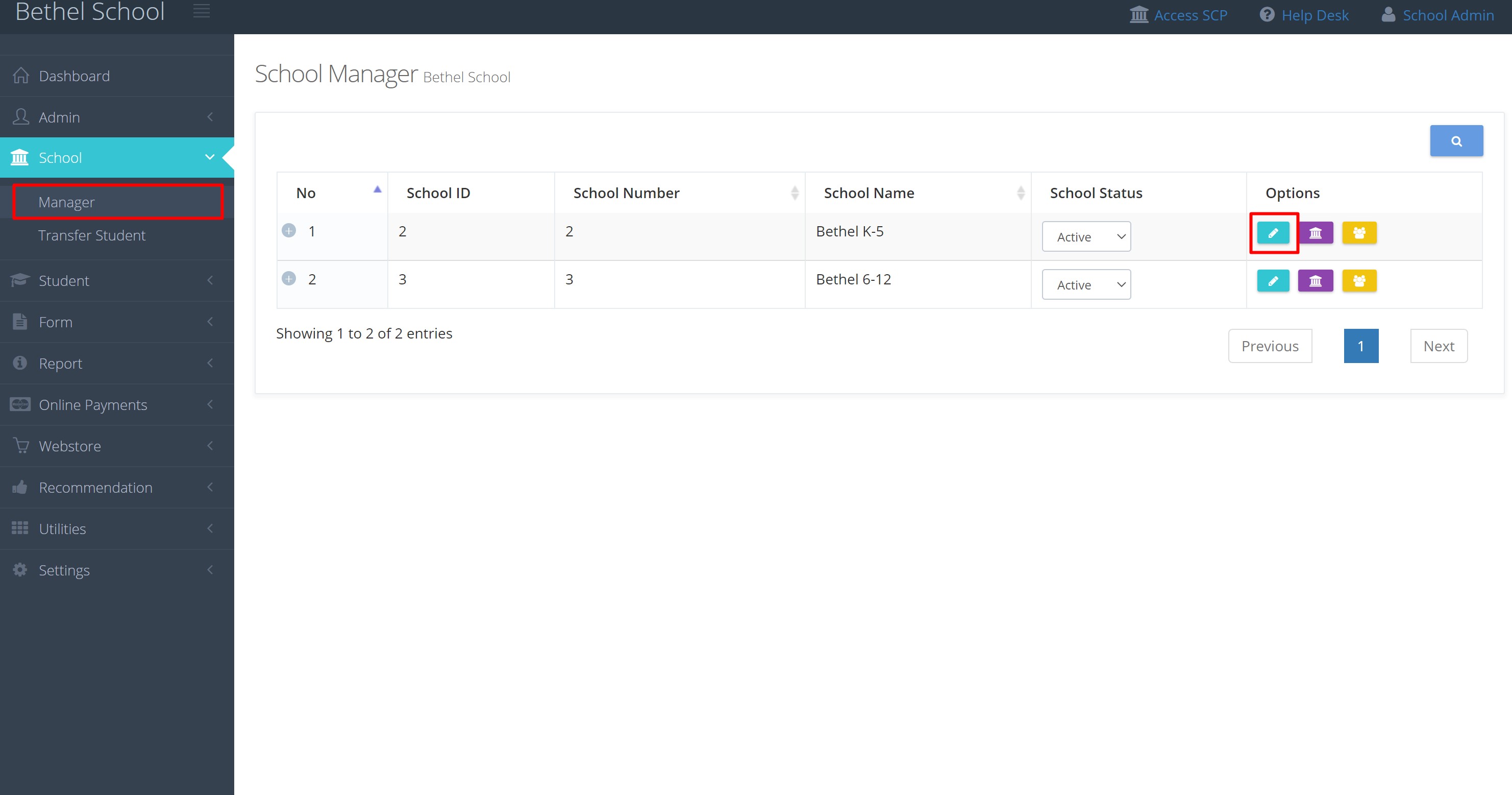Click the edit pencil icon for Bethel 6-12
This screenshot has height=795, width=1512.
pos(1273,281)
